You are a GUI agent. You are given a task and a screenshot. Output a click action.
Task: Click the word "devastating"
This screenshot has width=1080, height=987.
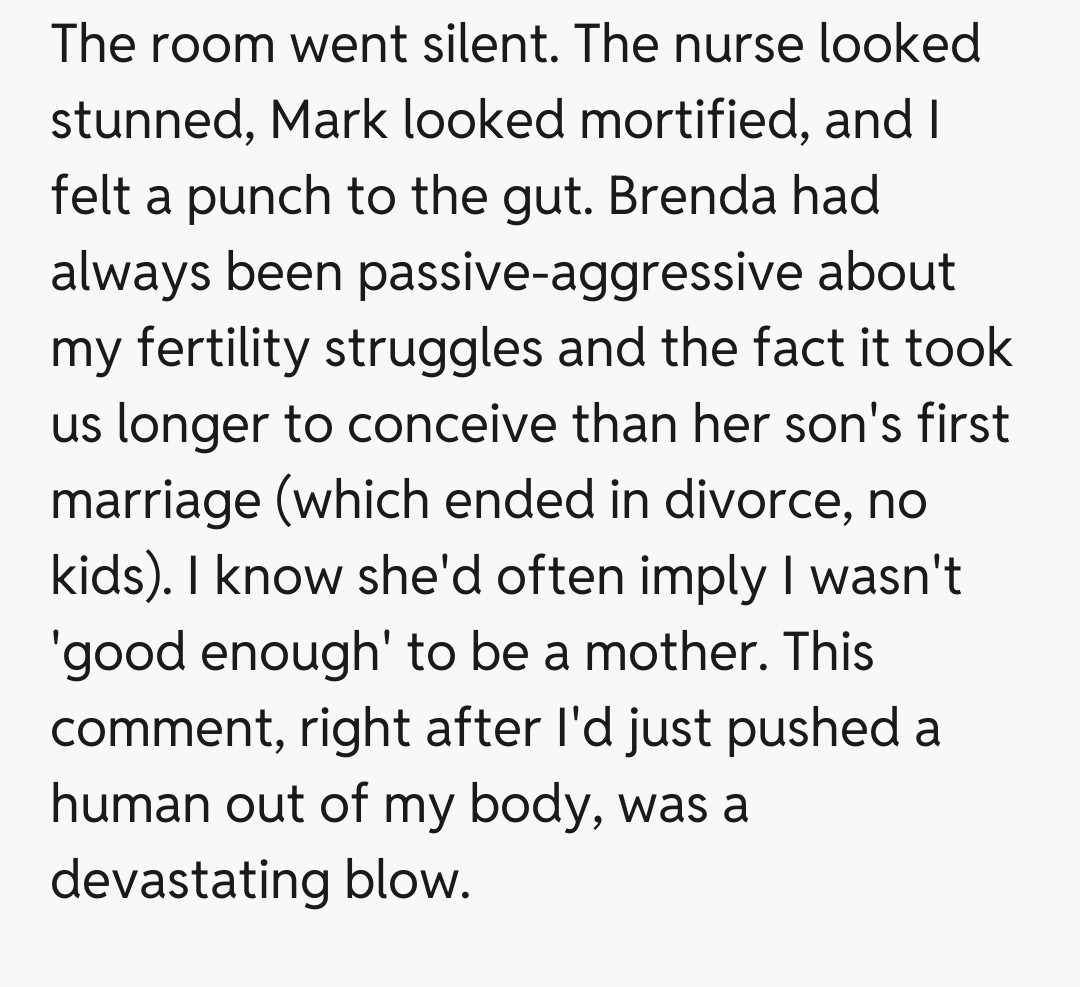pyautogui.click(x=189, y=881)
